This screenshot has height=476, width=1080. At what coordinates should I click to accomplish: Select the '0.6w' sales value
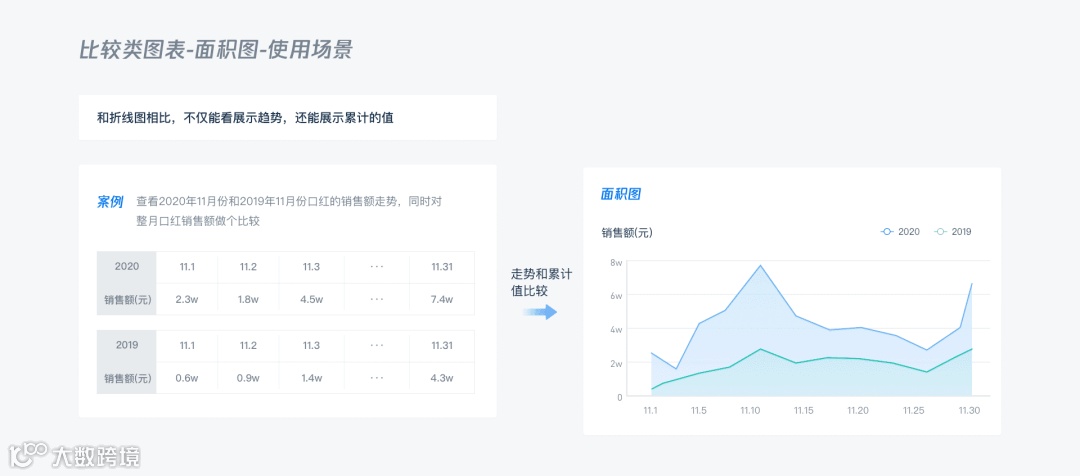187,378
